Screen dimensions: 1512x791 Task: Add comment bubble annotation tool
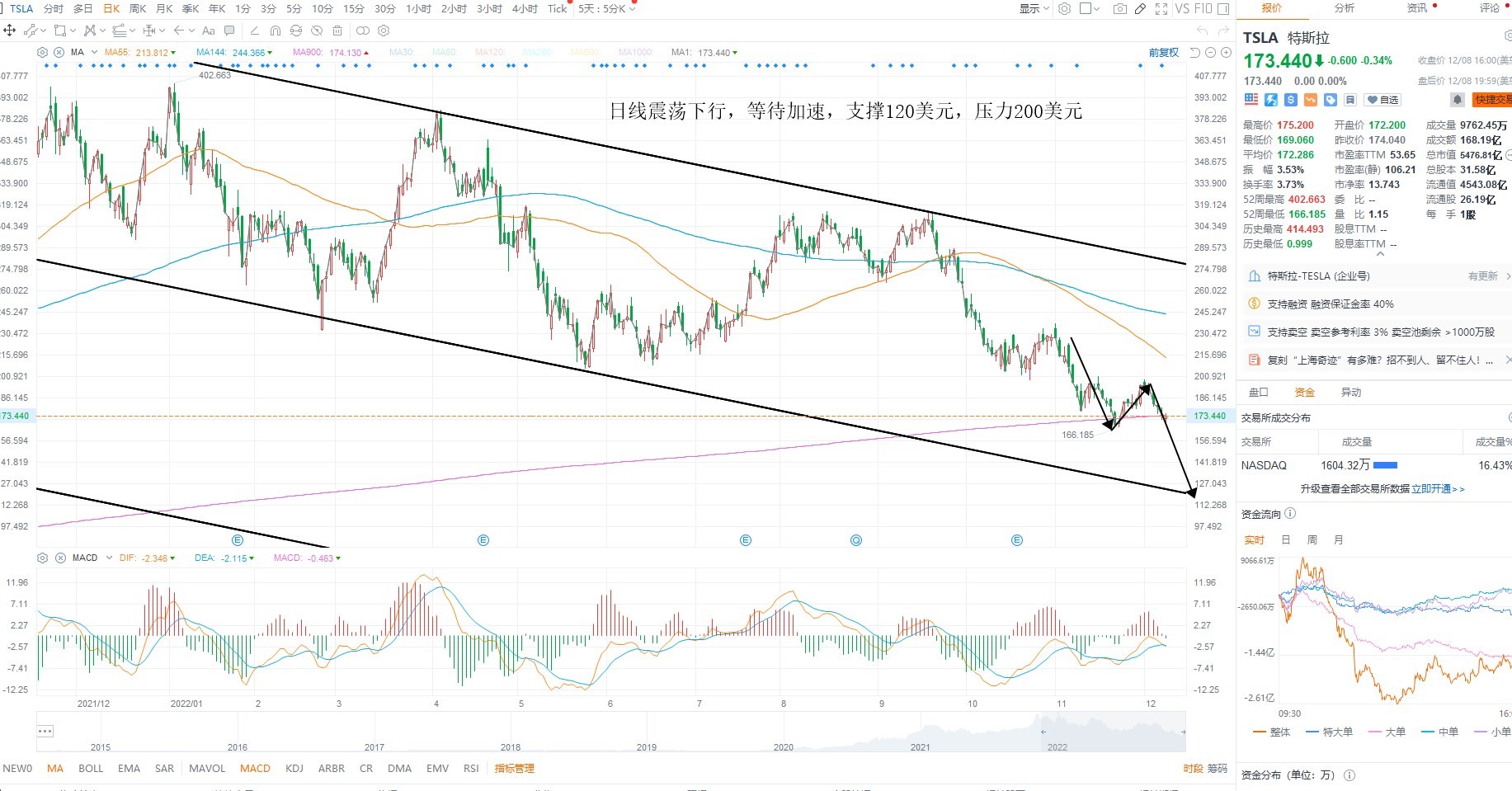point(229,31)
